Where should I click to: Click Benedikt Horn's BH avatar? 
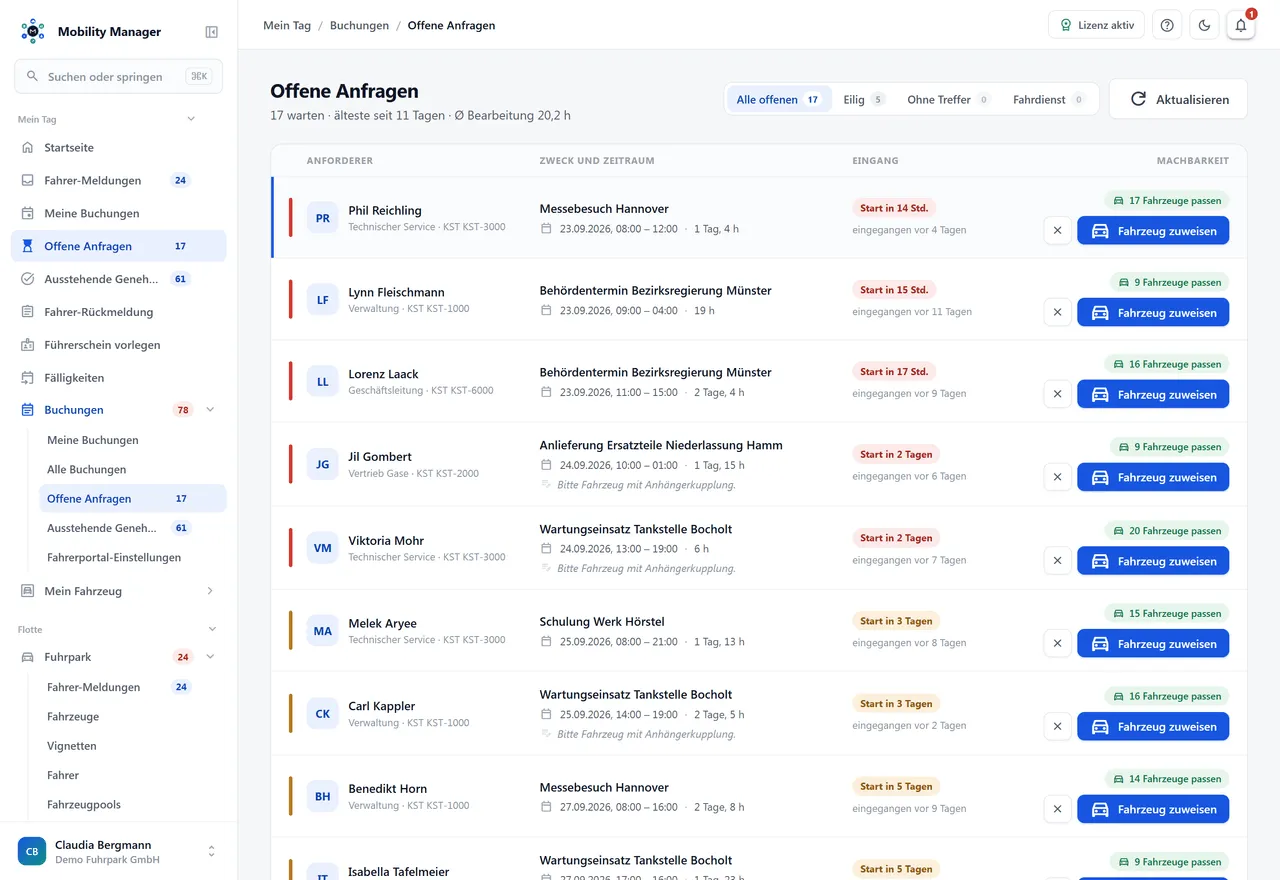pos(323,797)
